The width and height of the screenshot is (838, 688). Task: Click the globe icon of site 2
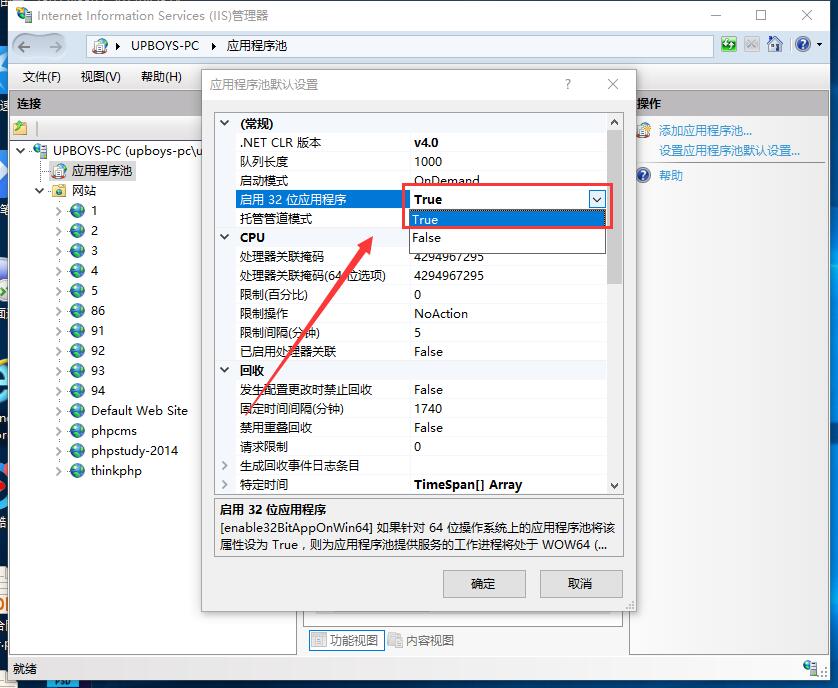pos(77,230)
